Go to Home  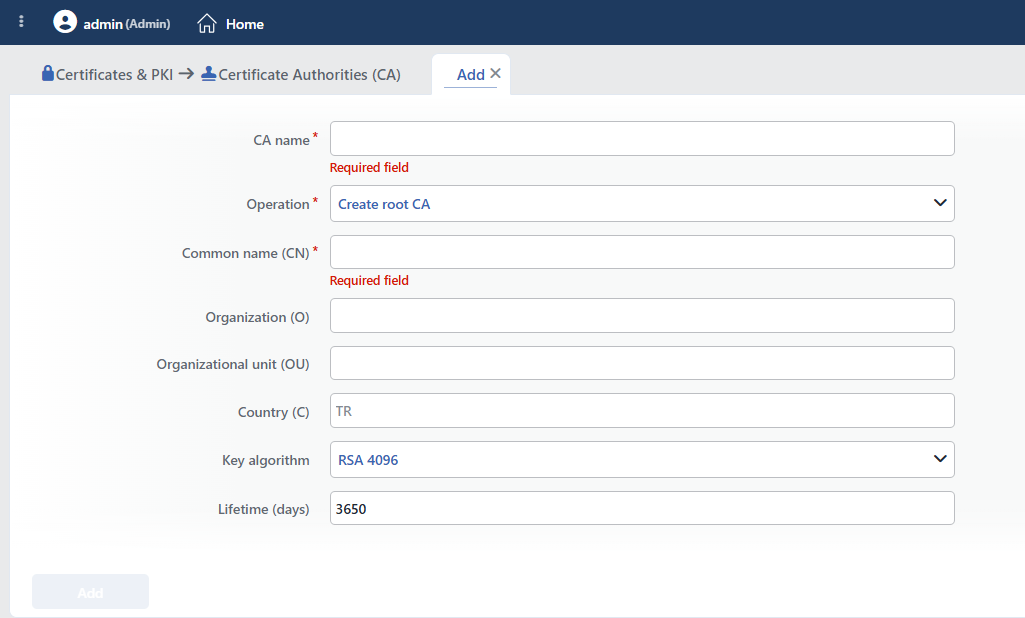pyautogui.click(x=244, y=24)
